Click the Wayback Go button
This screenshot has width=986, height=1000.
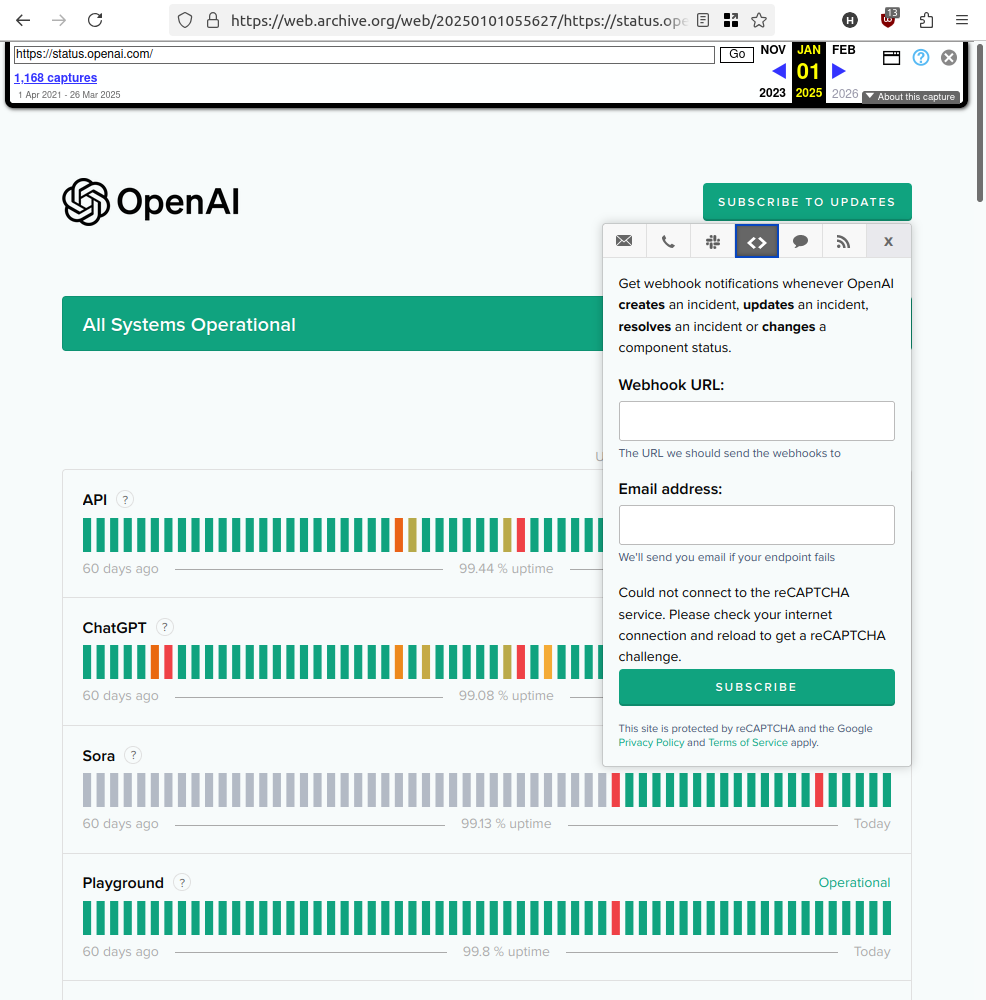[737, 54]
